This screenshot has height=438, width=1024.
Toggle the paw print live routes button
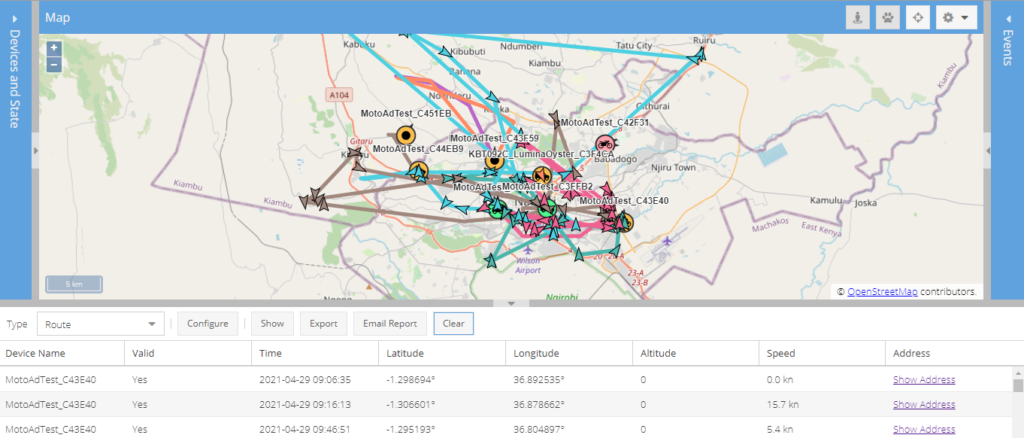tap(887, 18)
